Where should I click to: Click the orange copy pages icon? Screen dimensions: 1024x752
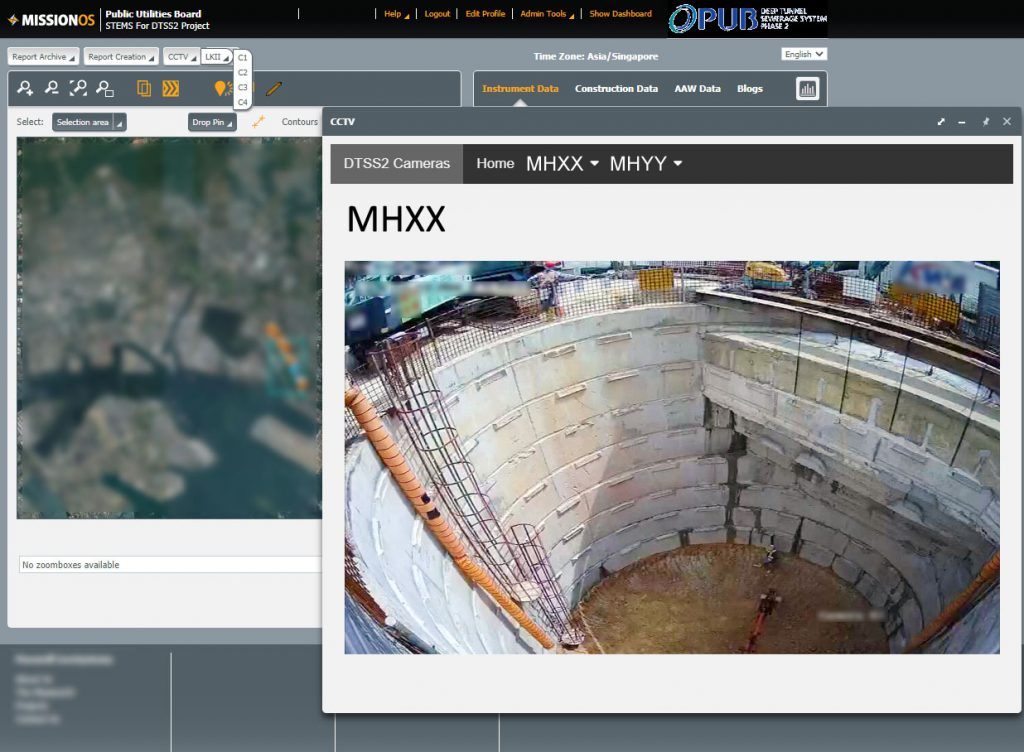(x=144, y=89)
